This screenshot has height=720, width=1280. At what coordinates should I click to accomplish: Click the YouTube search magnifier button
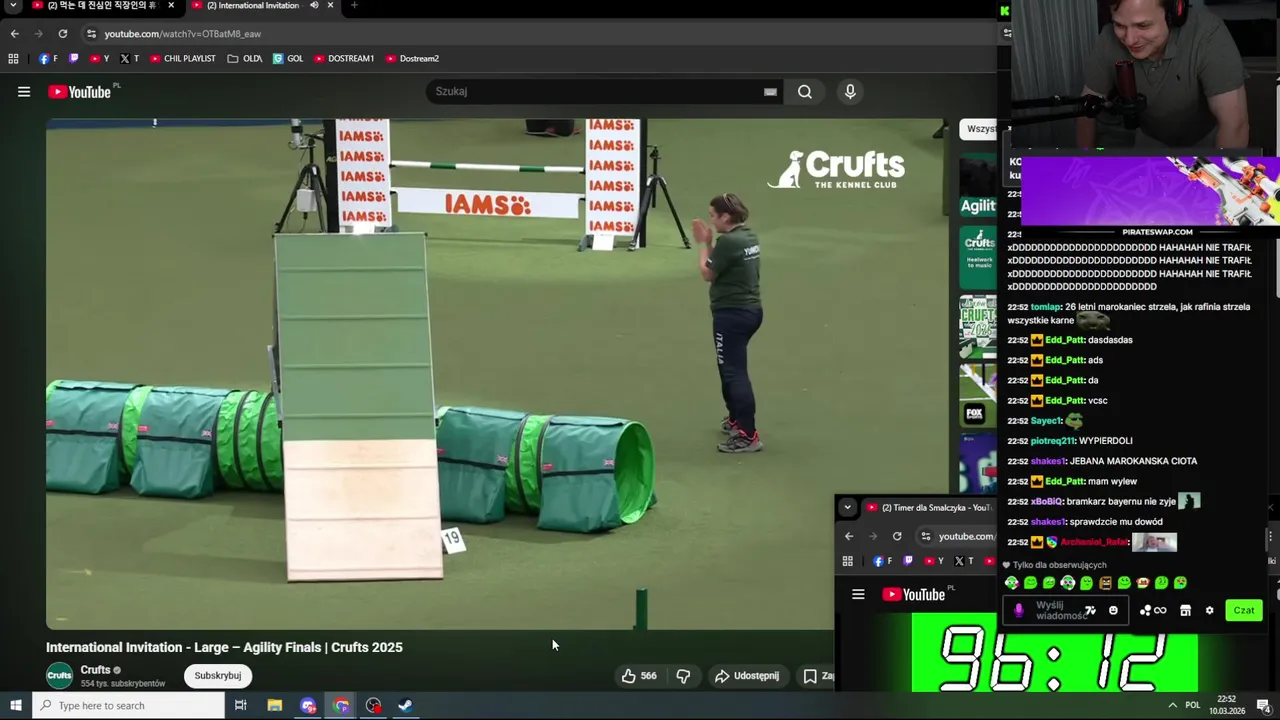(805, 92)
